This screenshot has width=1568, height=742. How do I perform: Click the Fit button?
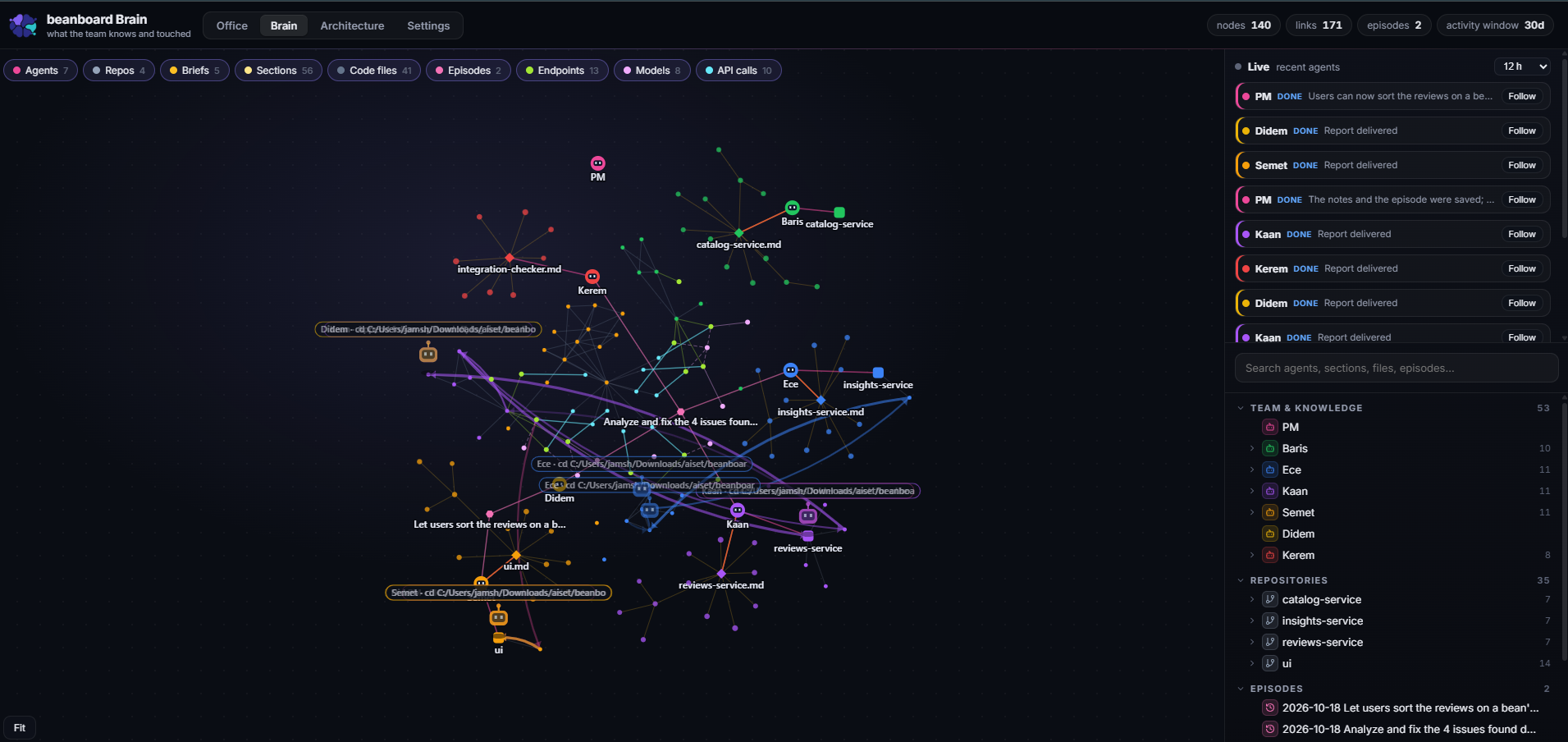(20, 727)
